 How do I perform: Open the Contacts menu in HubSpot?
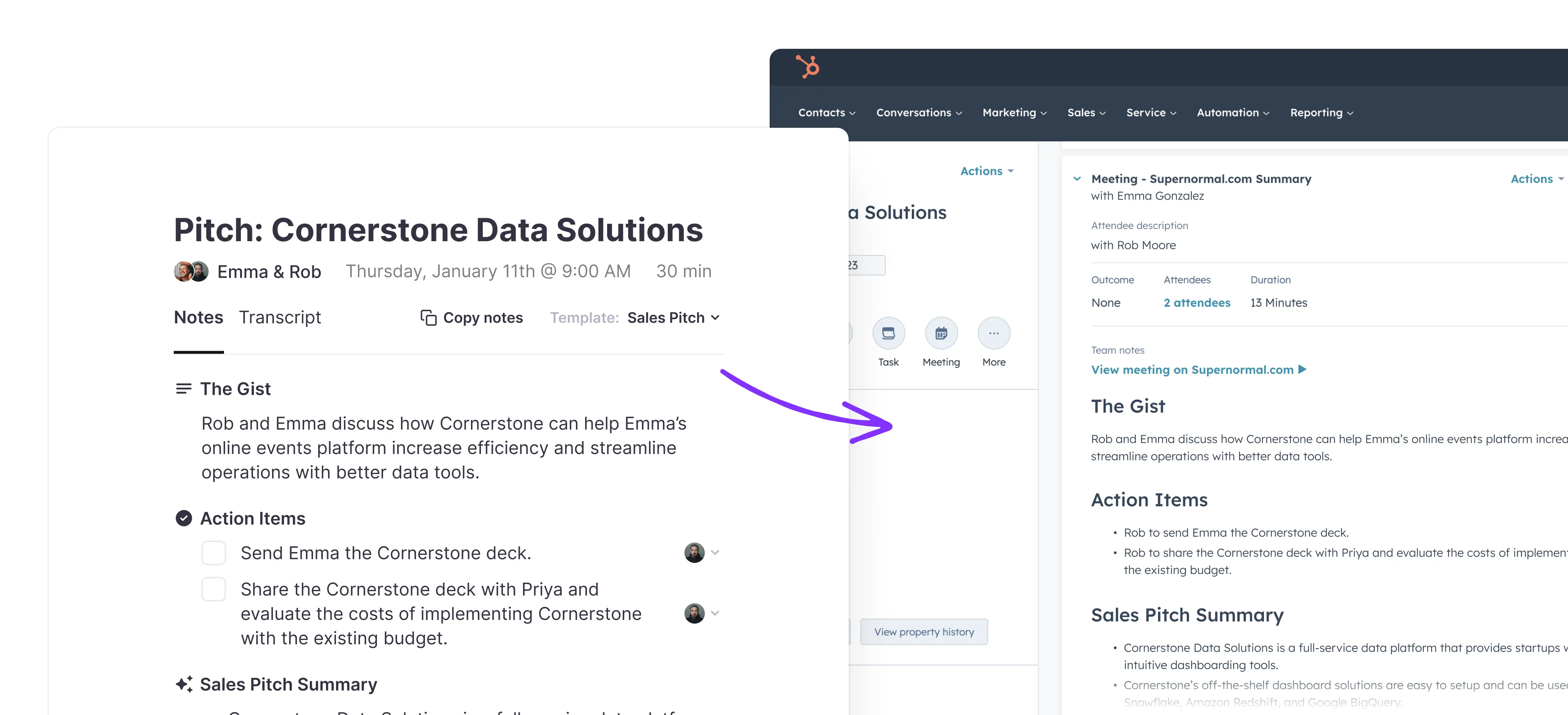pyautogui.click(x=827, y=113)
